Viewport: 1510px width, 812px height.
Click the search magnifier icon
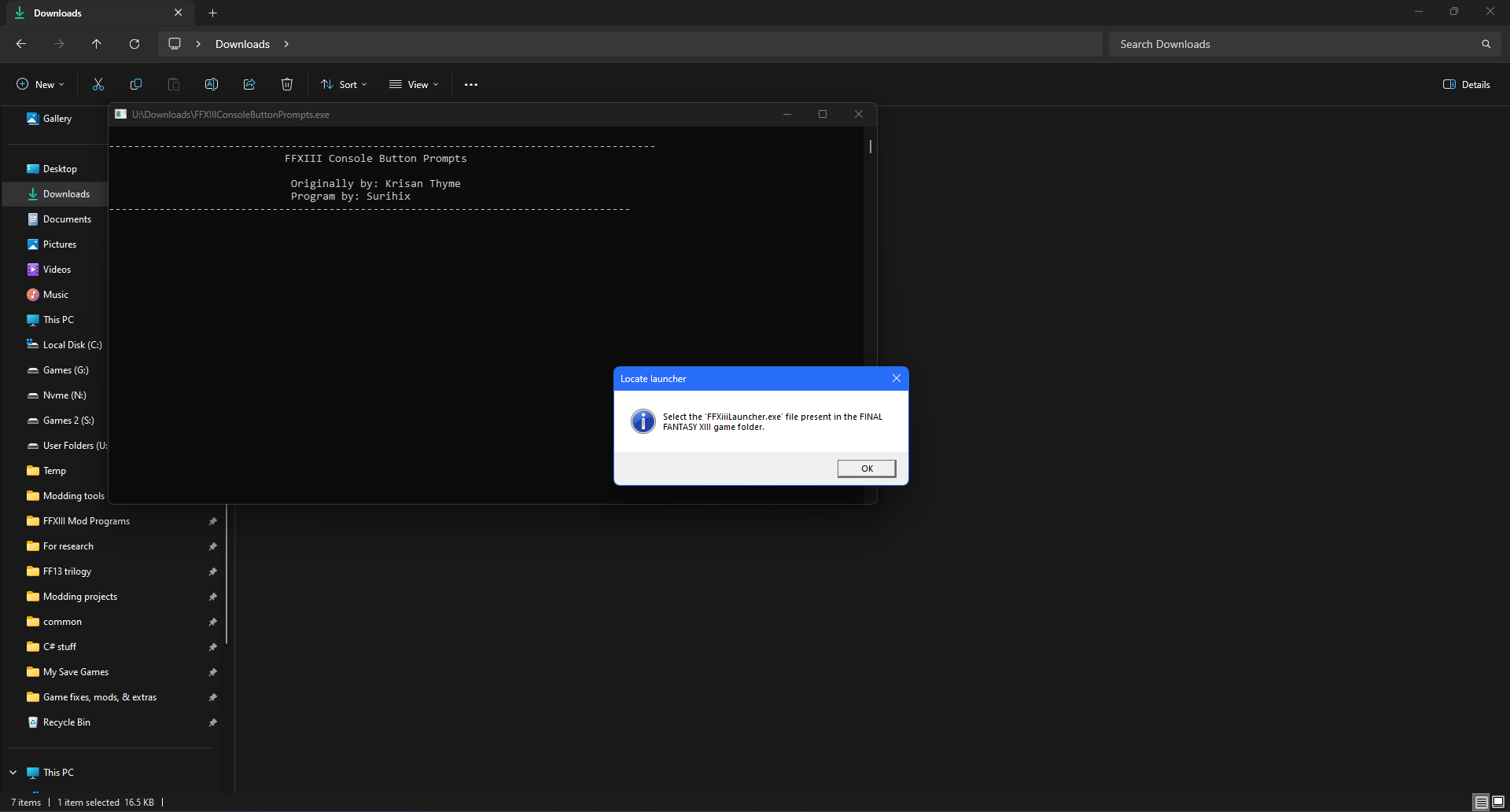(x=1486, y=44)
